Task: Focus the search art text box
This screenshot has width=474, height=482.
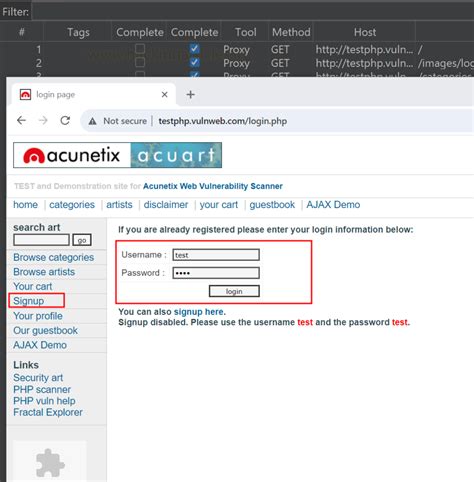Action: [x=42, y=240]
